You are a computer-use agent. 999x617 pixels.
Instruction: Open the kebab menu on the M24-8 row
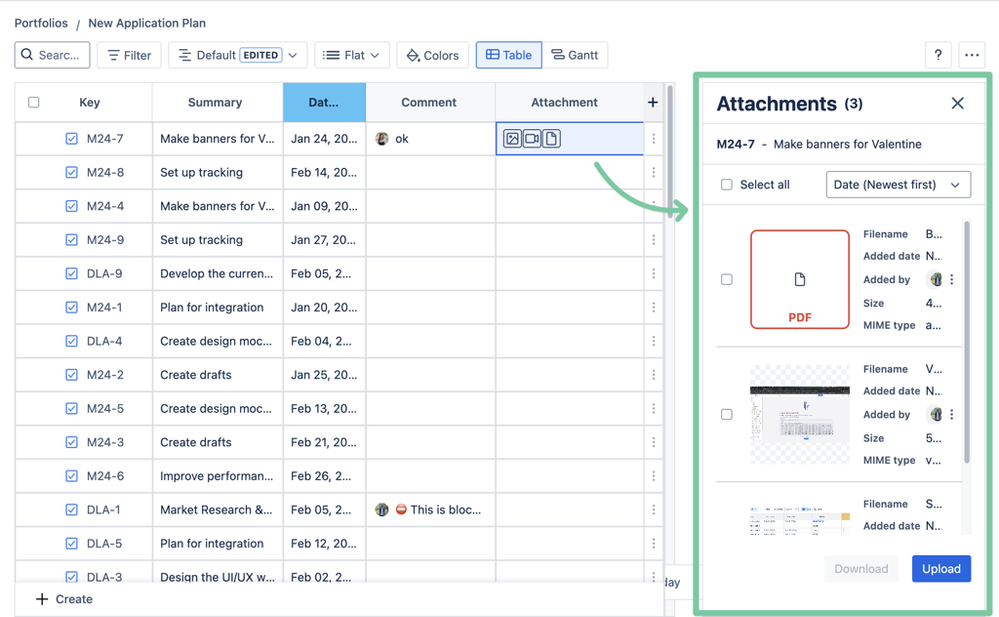tap(653, 172)
